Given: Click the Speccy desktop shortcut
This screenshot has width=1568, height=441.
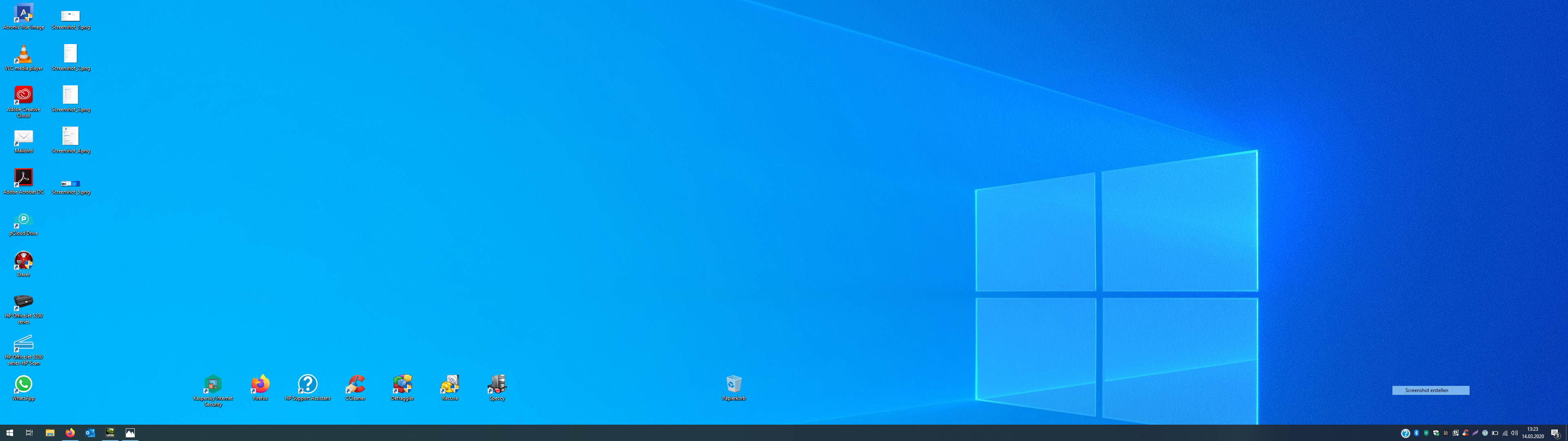Looking at the screenshot, I should click(497, 384).
